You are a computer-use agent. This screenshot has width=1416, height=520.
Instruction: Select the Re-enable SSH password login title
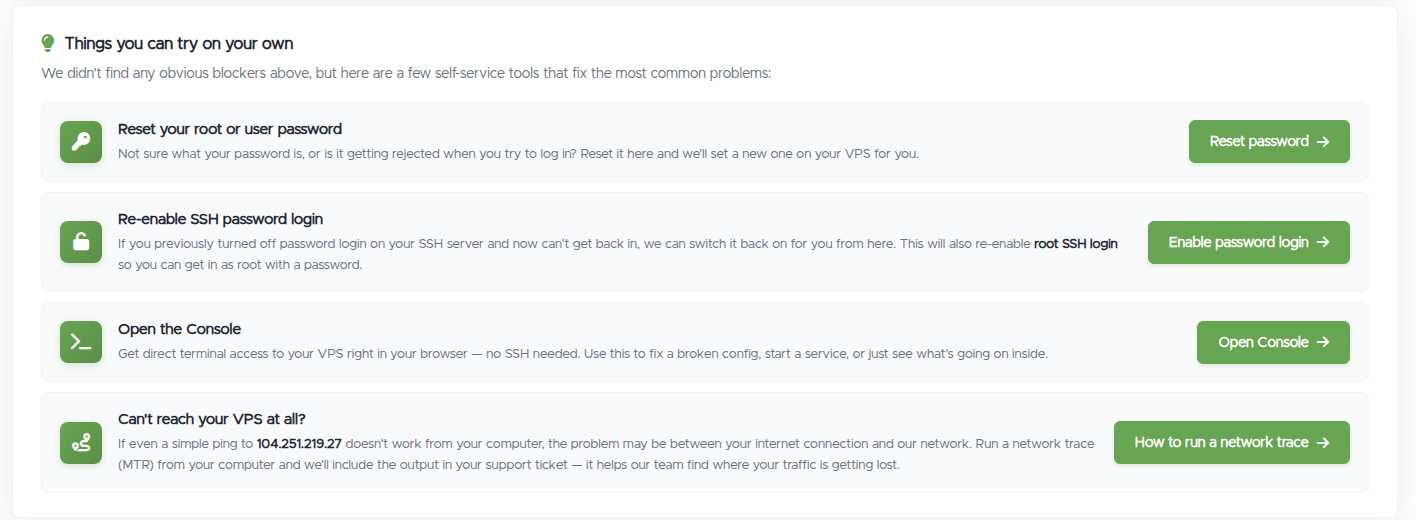coord(220,219)
